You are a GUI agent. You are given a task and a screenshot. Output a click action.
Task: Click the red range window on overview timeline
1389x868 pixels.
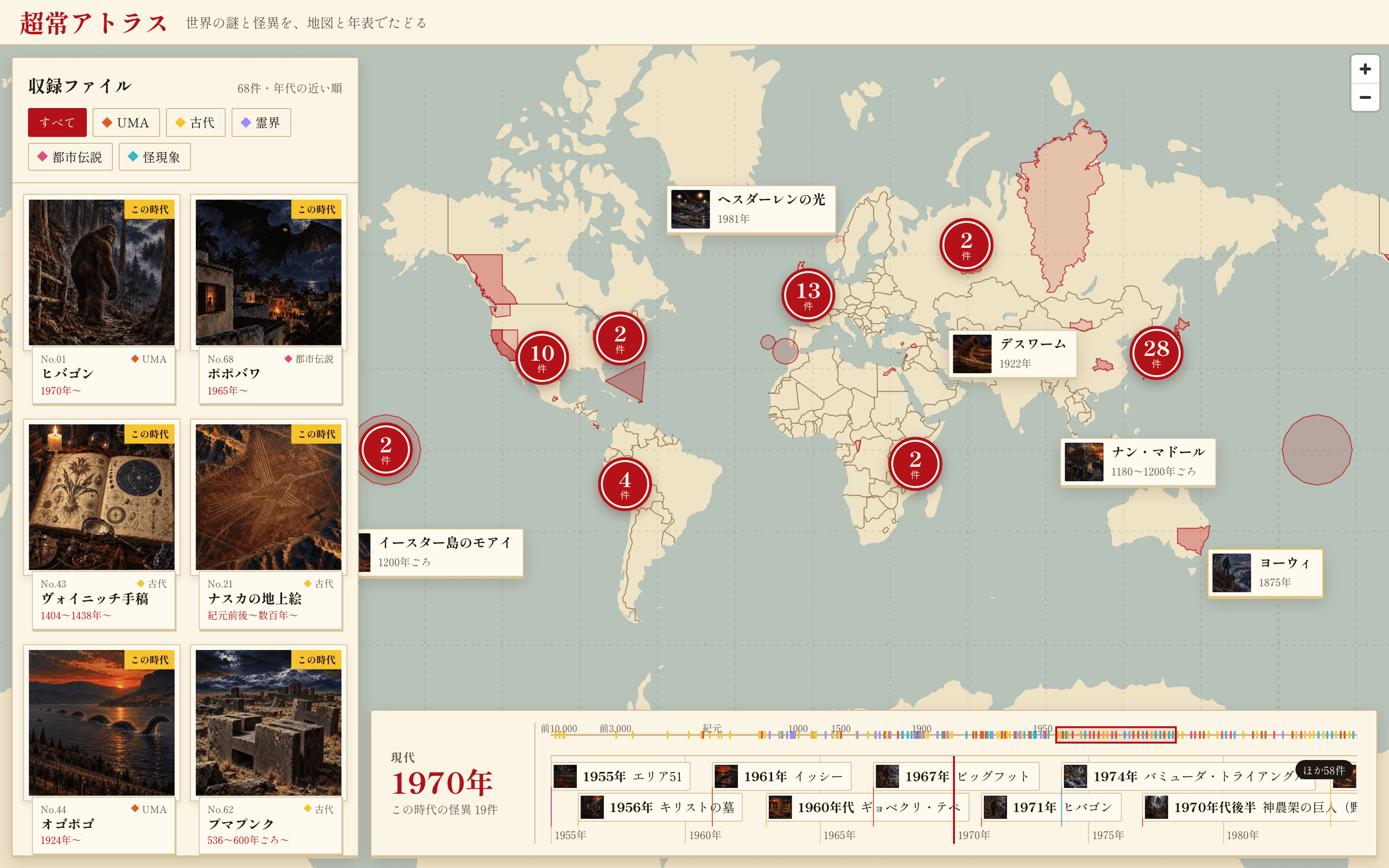pyautogui.click(x=1115, y=735)
